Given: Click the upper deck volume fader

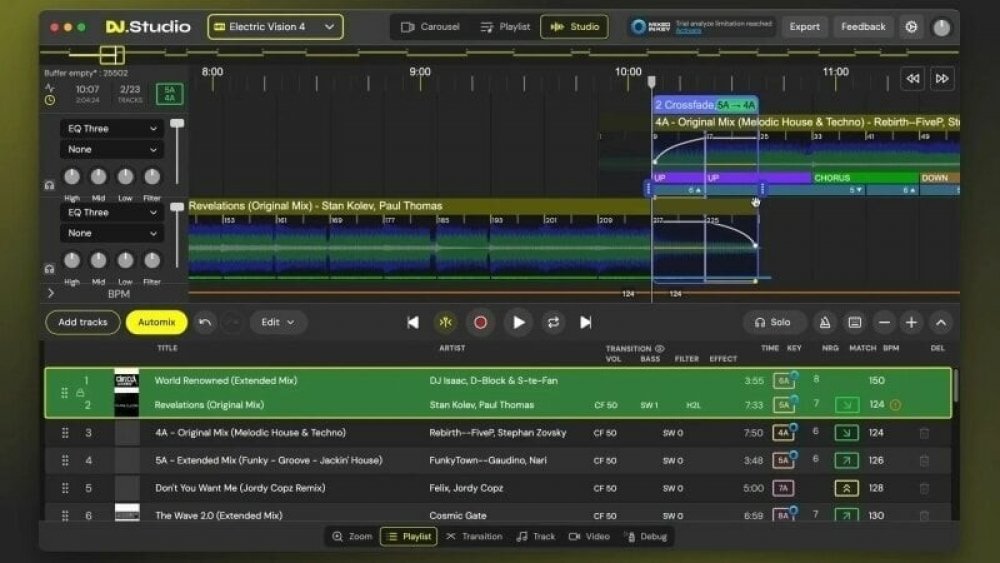Looking at the screenshot, I should 177,123.
